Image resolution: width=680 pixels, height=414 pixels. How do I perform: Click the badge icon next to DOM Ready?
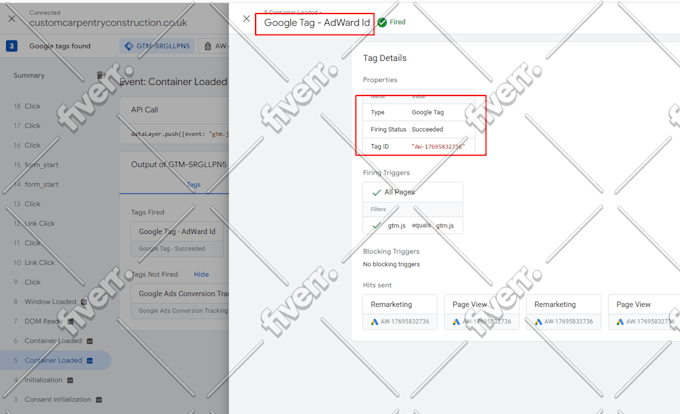(70, 321)
